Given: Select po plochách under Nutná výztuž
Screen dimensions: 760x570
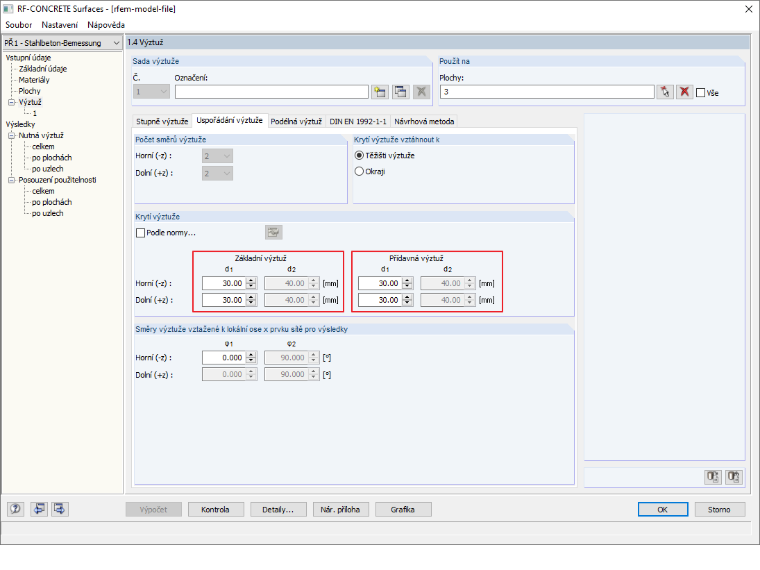Looking at the screenshot, I should [x=52, y=158].
